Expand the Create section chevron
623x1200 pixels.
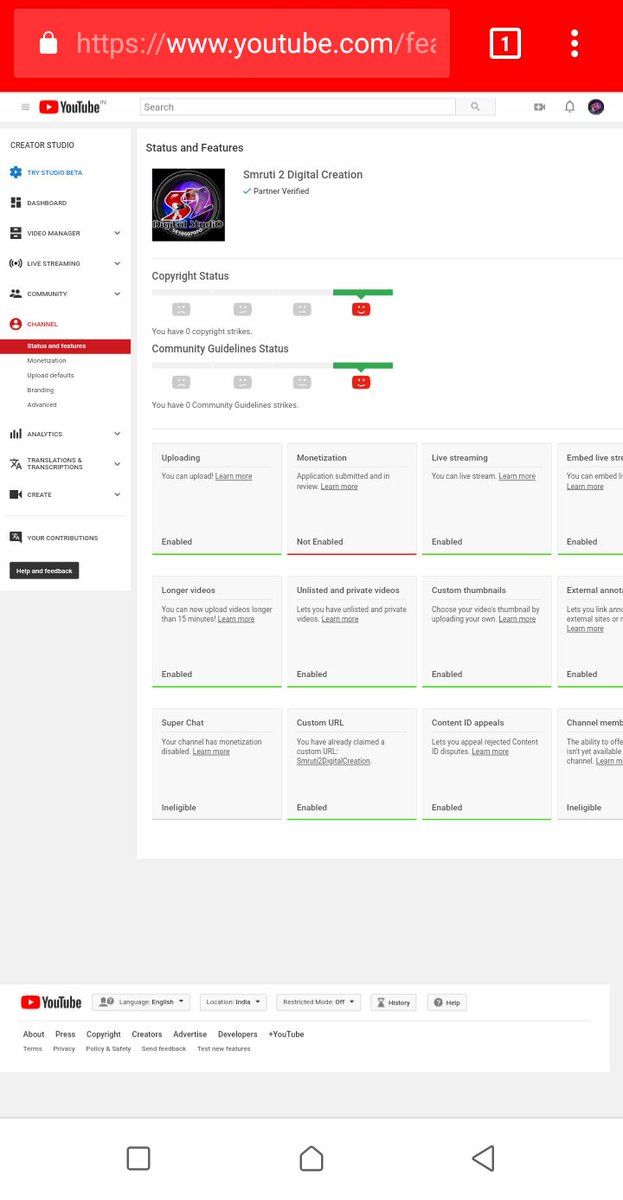pos(117,495)
